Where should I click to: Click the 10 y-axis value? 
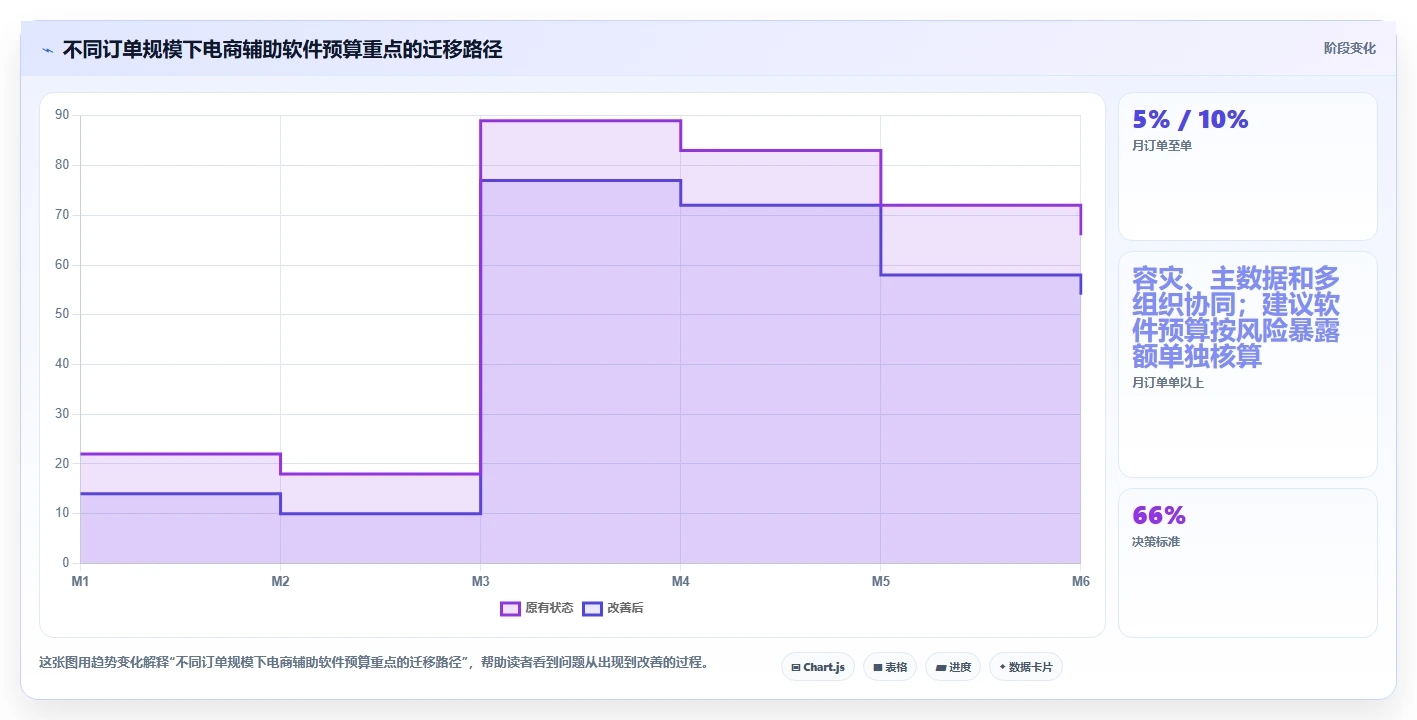pyautogui.click(x=62, y=513)
